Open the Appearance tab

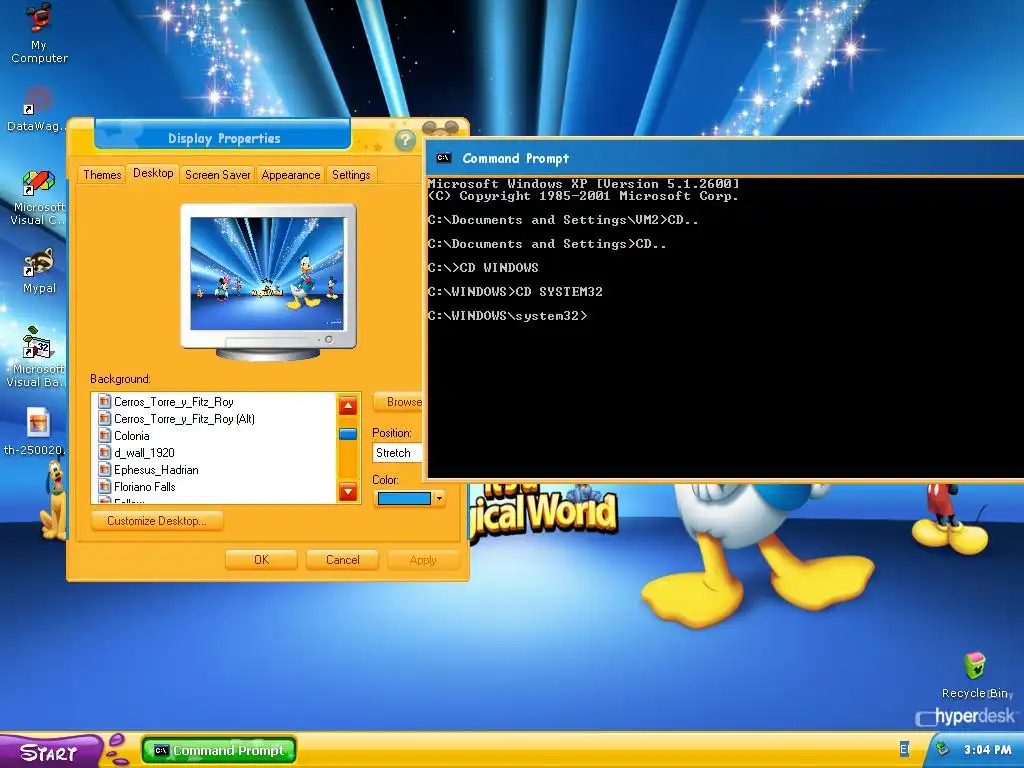click(291, 174)
